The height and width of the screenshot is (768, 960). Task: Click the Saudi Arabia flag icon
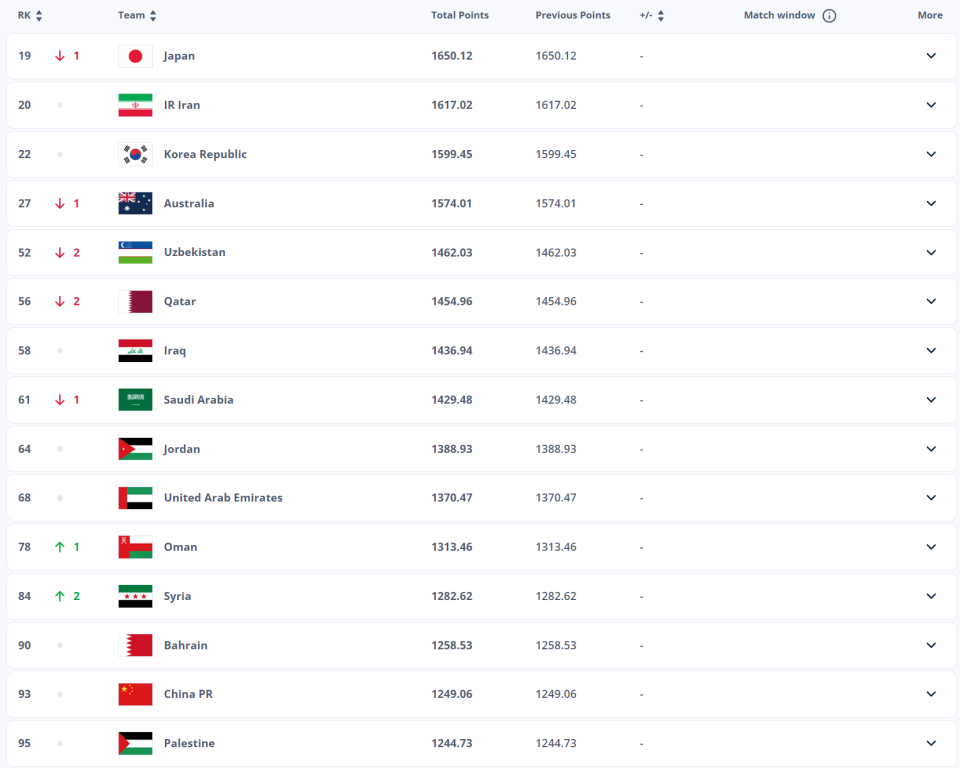tap(135, 399)
